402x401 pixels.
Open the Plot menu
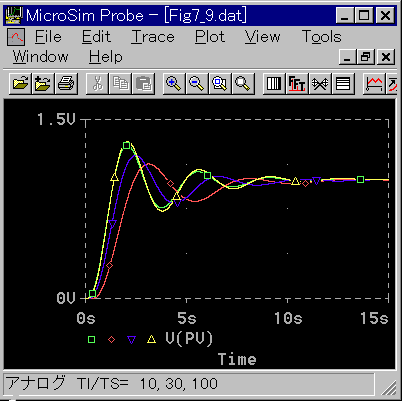pos(210,37)
